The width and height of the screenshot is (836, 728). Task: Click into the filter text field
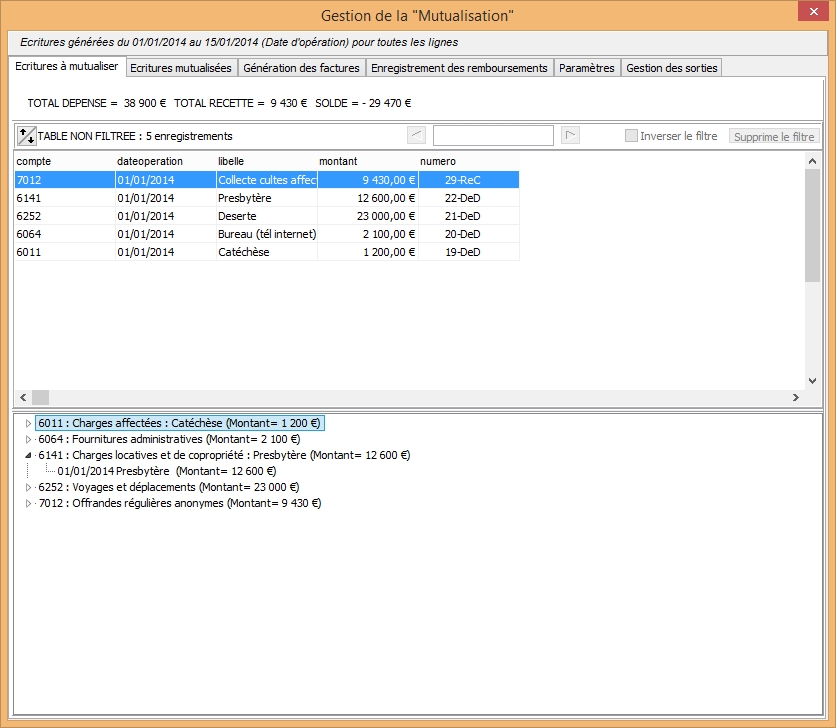(493, 135)
